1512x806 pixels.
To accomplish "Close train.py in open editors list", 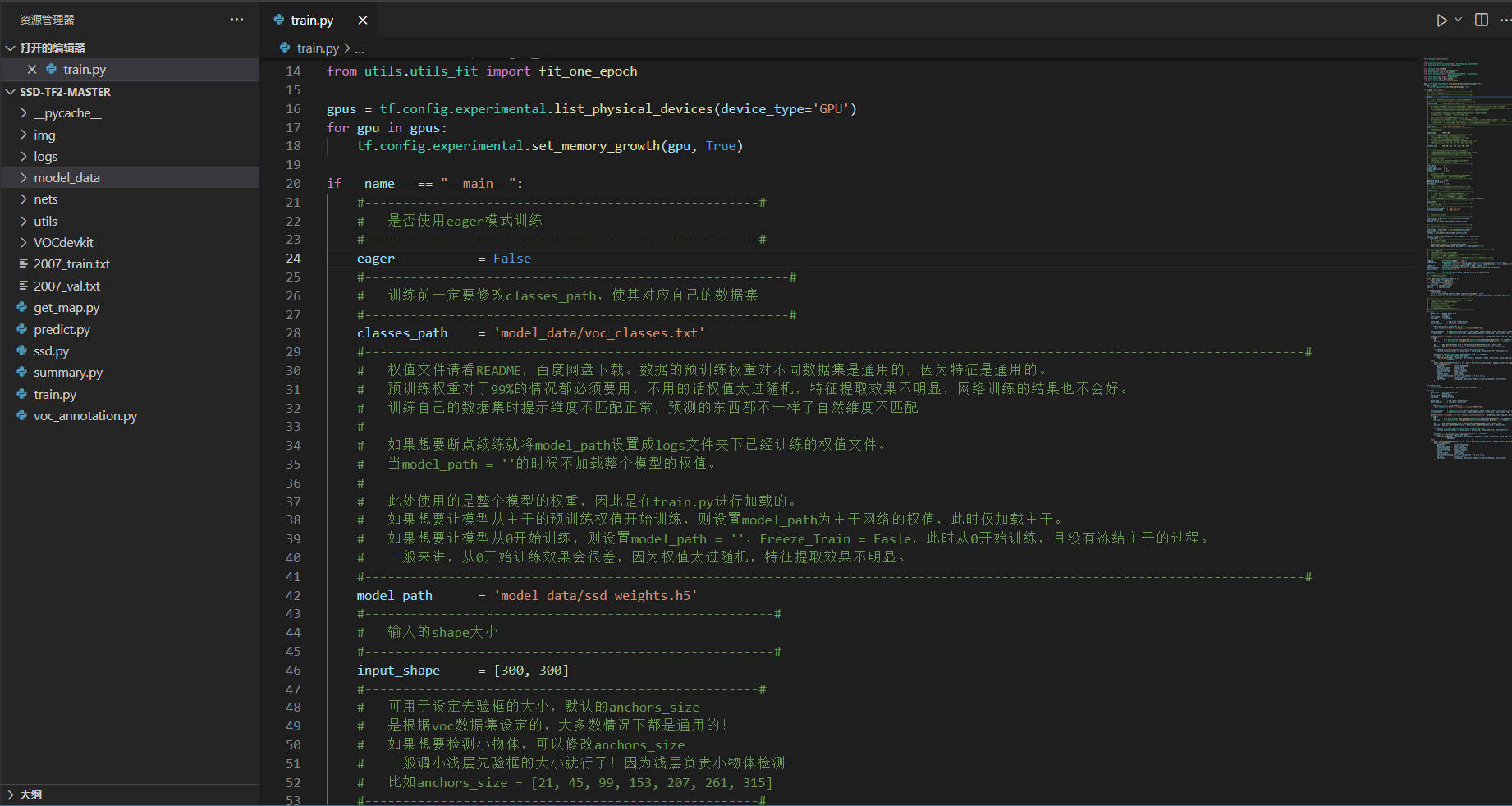I will 32,70.
